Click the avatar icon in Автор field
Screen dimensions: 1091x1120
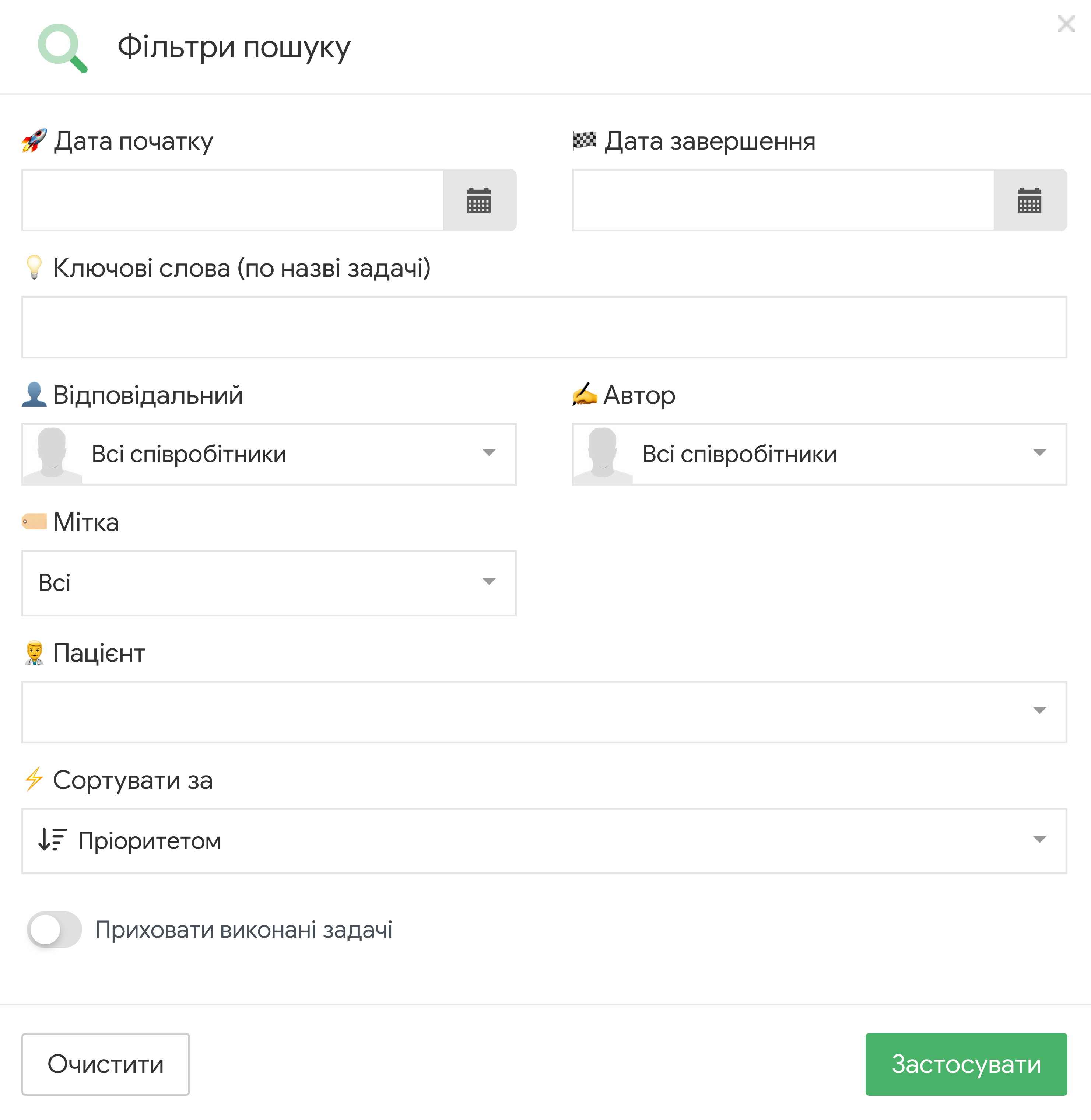602,454
